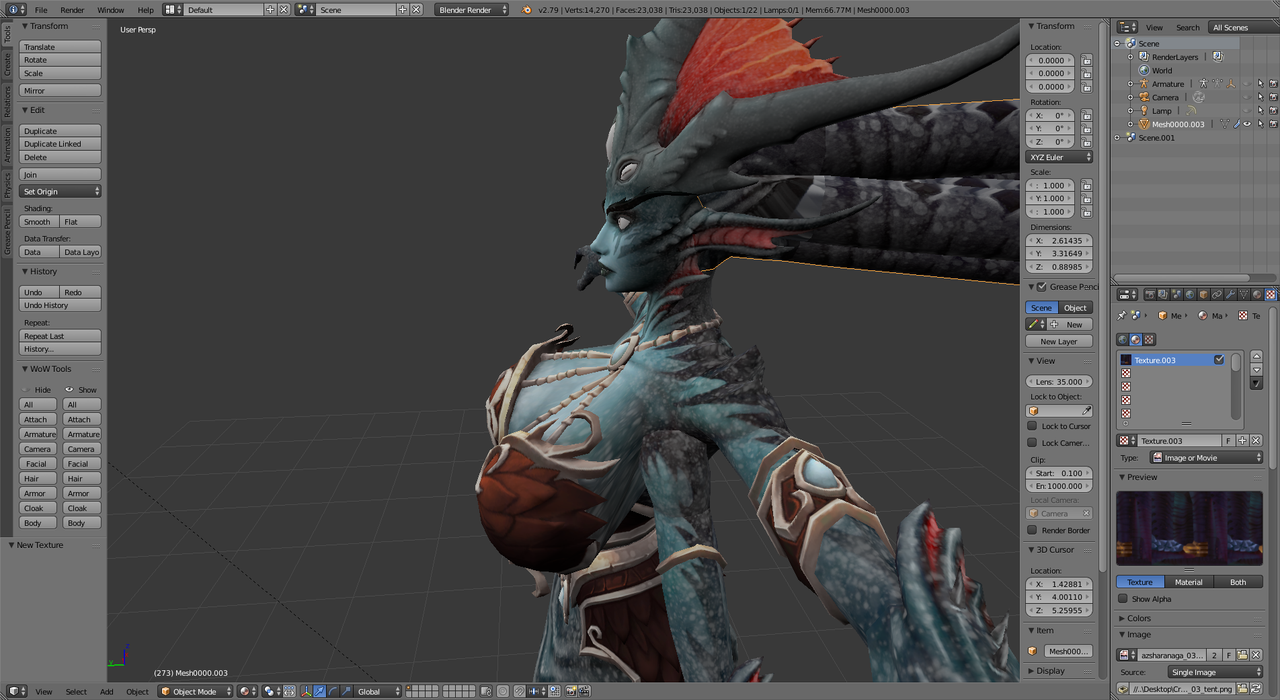Click the Translate button
This screenshot has height=700, width=1280.
61,47
